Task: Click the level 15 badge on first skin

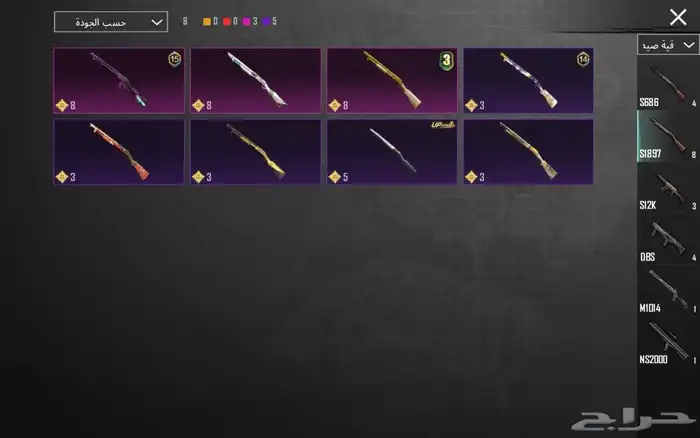Action: coord(175,59)
